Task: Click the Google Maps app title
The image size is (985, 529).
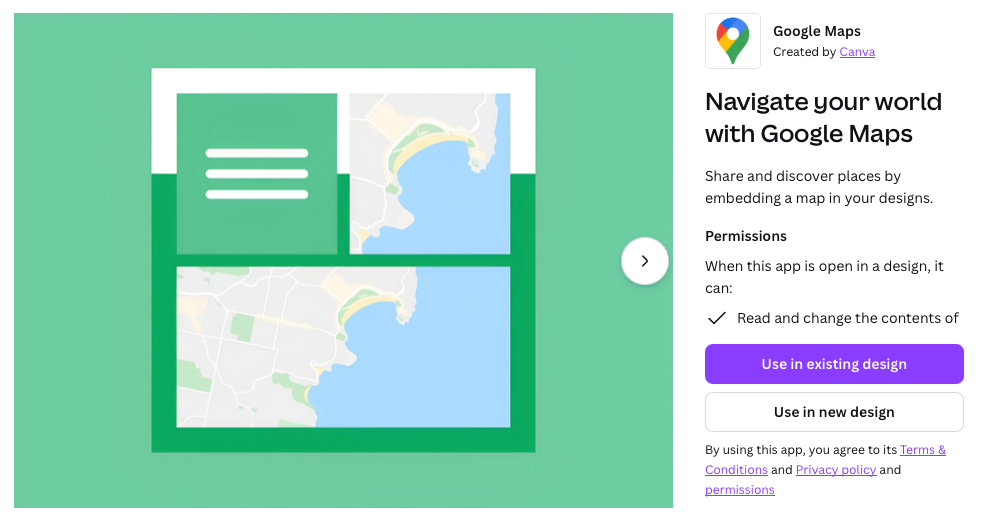Action: point(817,31)
